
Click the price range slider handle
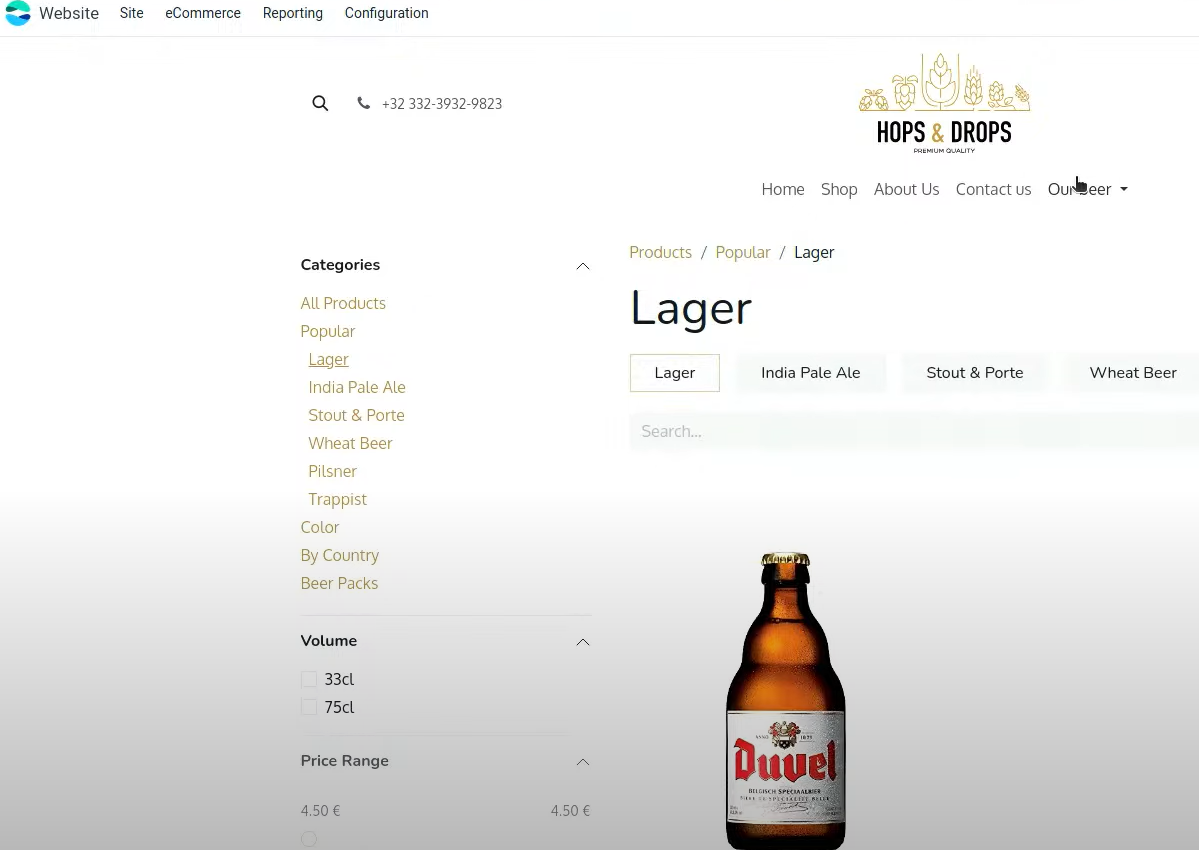pos(309,839)
